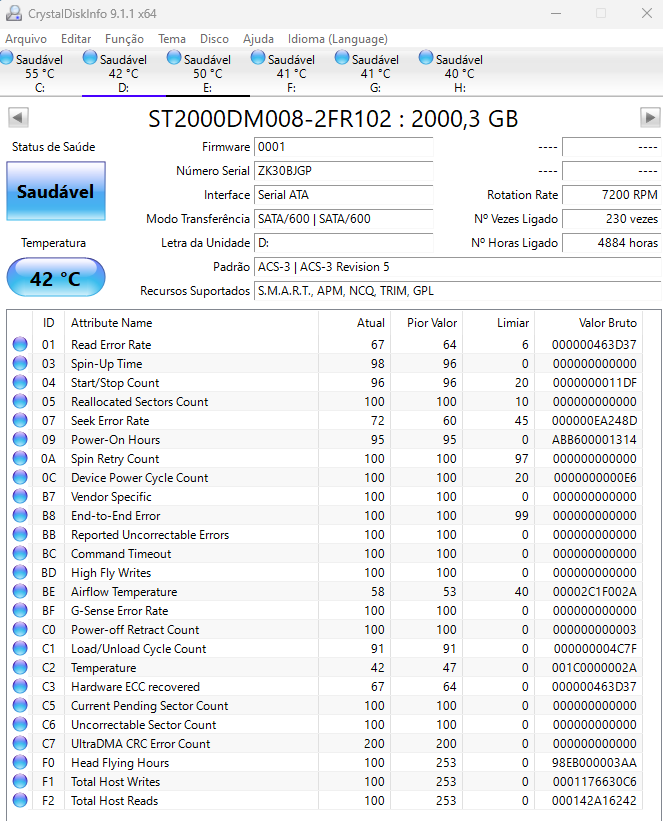Click the disk title ST2000DM008-2FR102

tap(270, 119)
